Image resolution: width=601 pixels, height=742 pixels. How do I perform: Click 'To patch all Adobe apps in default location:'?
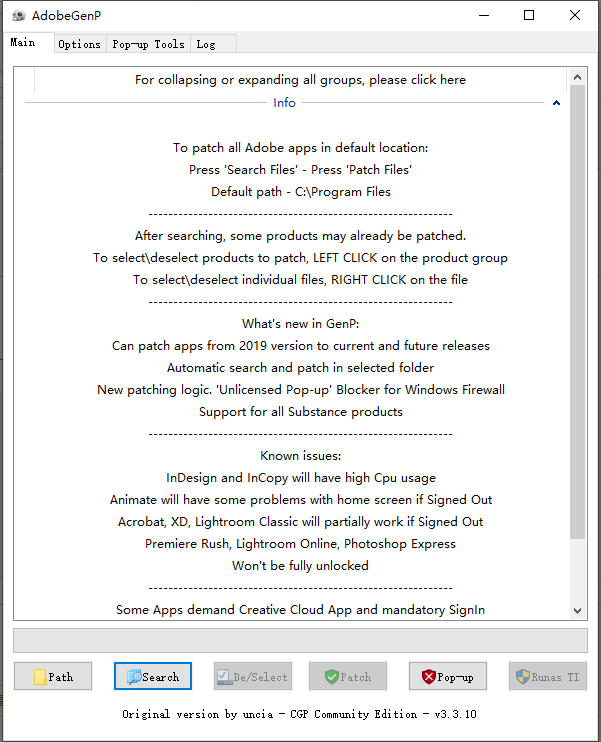(x=300, y=148)
